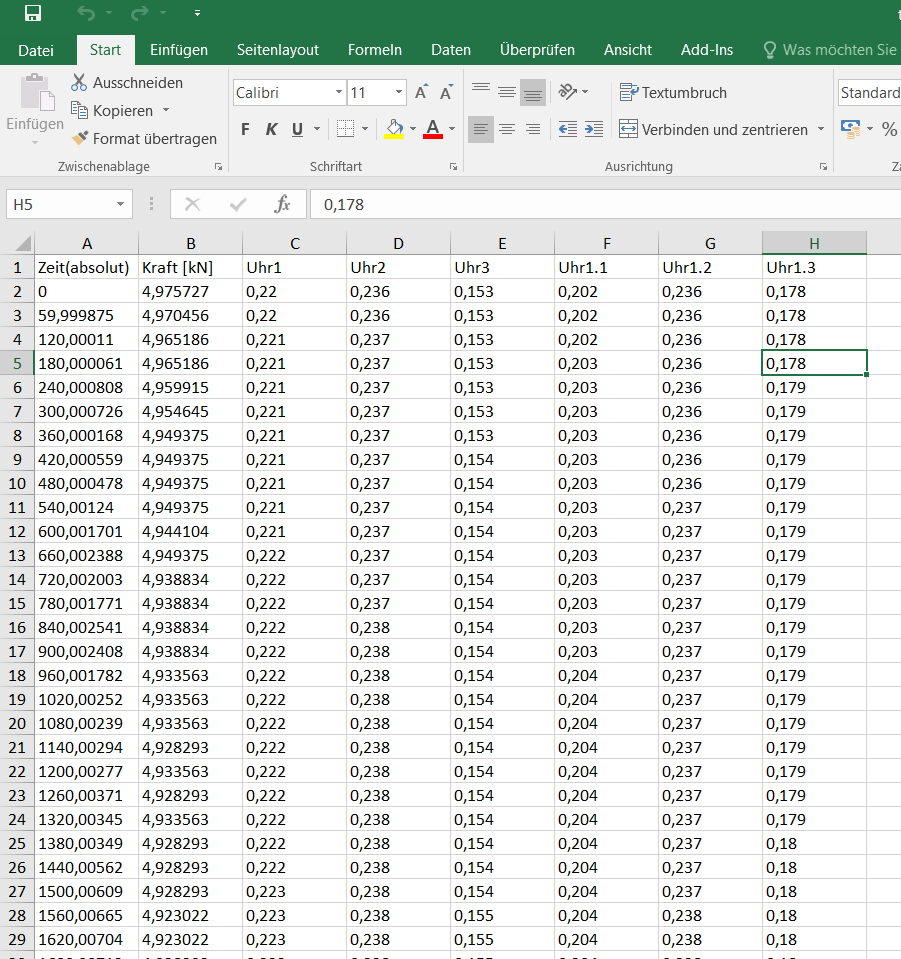Click the Save disk icon
901x959 pixels.
coord(33,13)
